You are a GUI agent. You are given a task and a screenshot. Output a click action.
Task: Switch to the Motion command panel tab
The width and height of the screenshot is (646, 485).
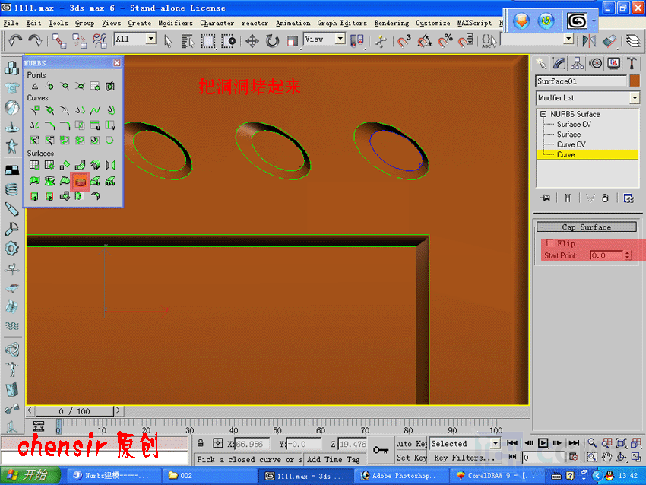coord(595,63)
